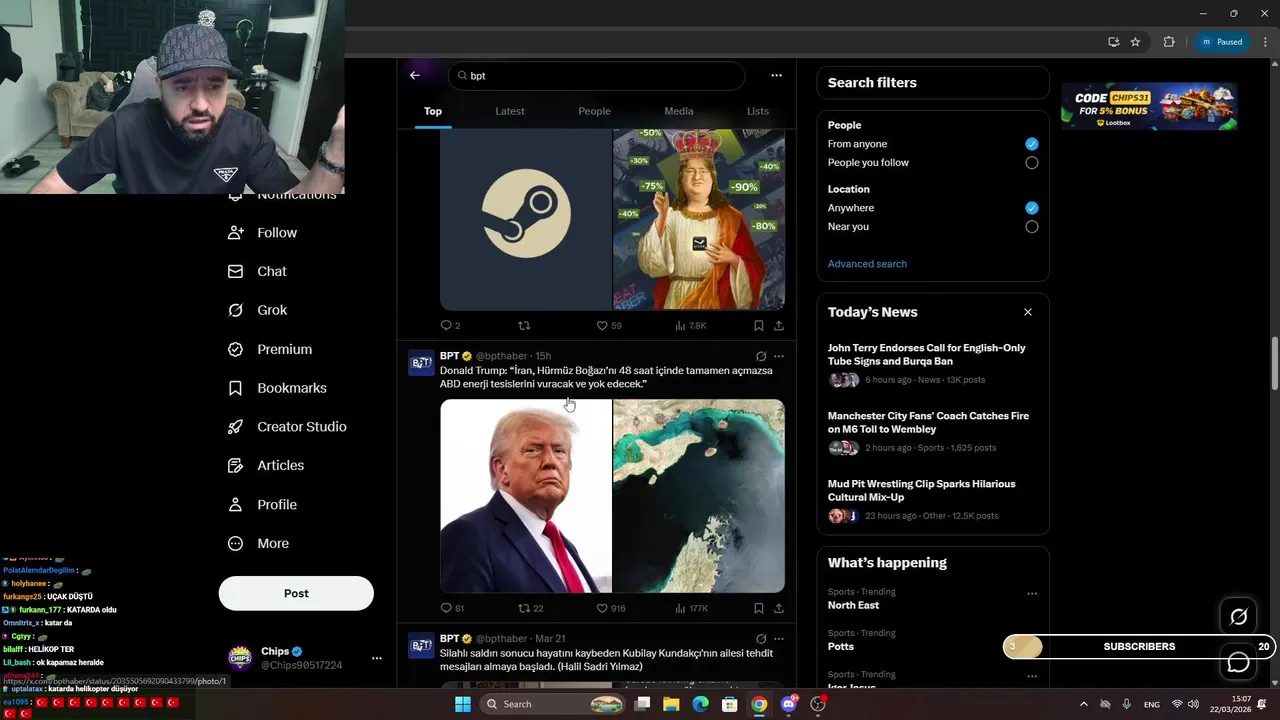Open the Paused Chrome profile button
The image size is (1280, 720).
[1221, 42]
